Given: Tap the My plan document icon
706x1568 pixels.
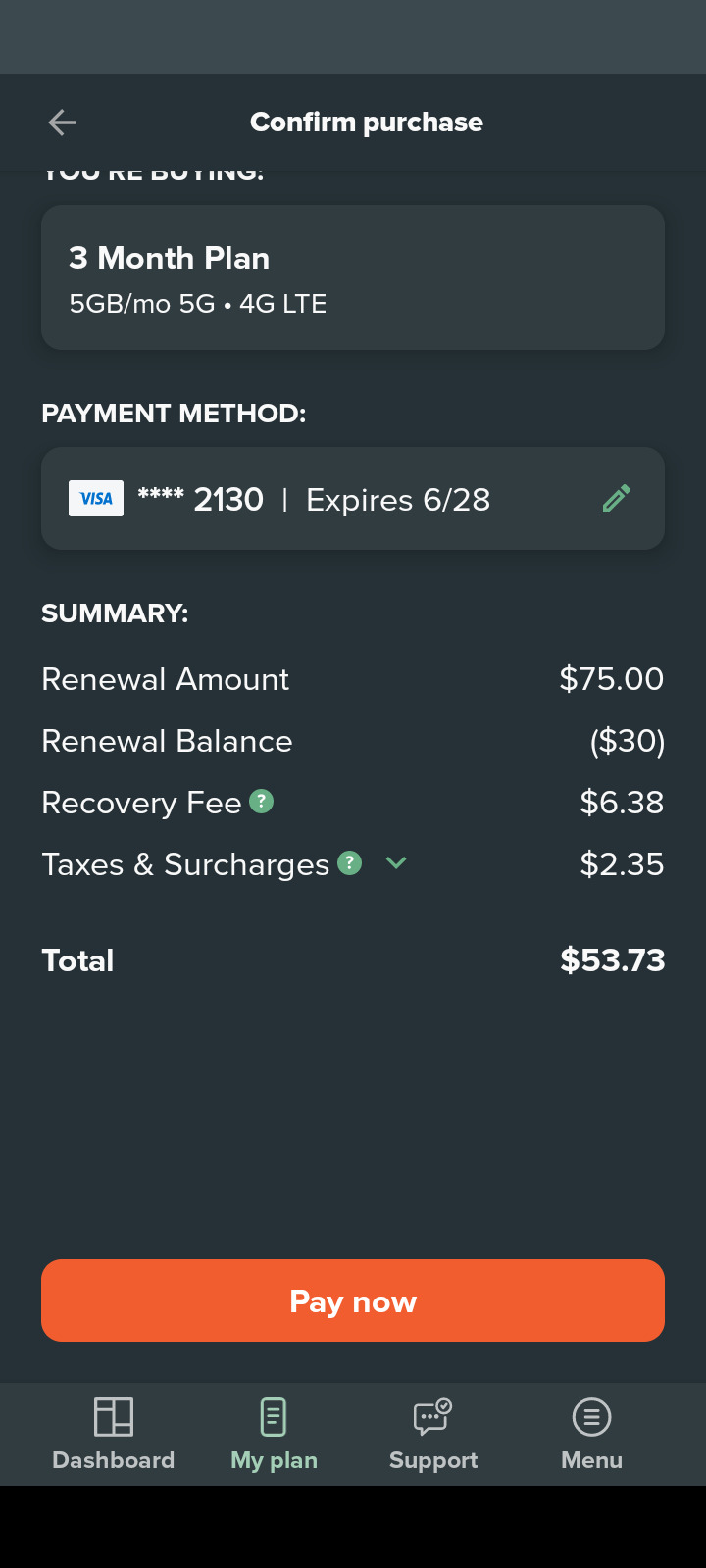Looking at the screenshot, I should pos(274,1417).
